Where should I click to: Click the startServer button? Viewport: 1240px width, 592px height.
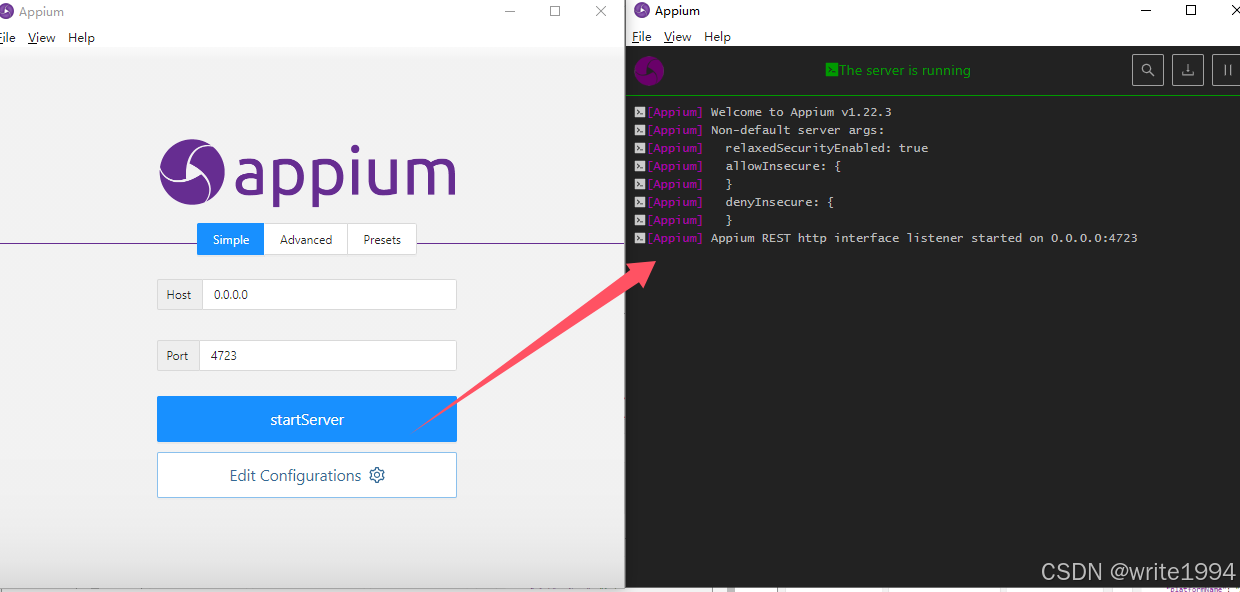[x=307, y=419]
